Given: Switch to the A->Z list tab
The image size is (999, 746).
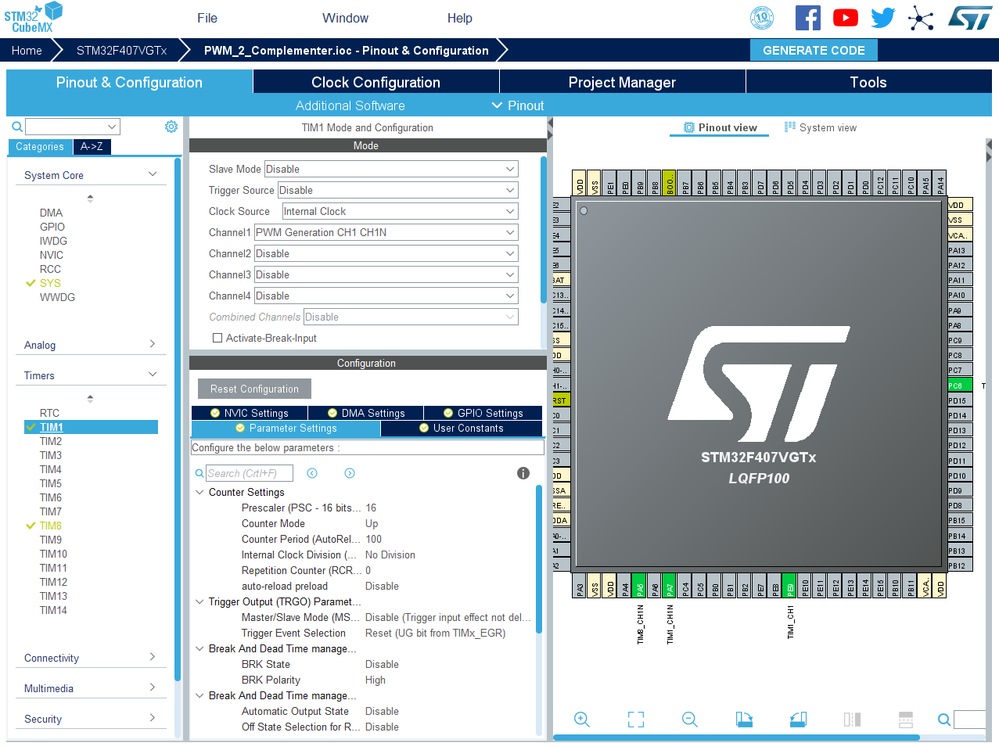Looking at the screenshot, I should click(x=92, y=147).
